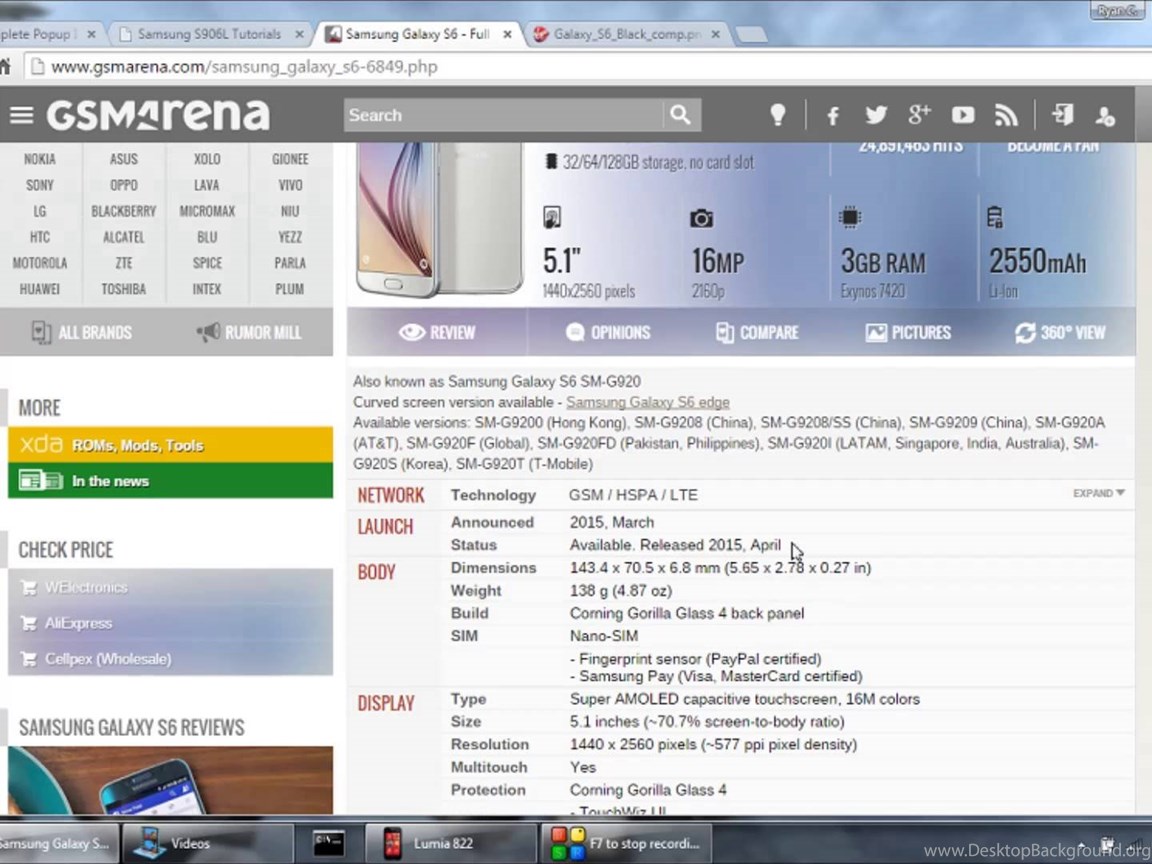Open the Opinions tab
Screen dimensions: 1152x864
point(608,333)
